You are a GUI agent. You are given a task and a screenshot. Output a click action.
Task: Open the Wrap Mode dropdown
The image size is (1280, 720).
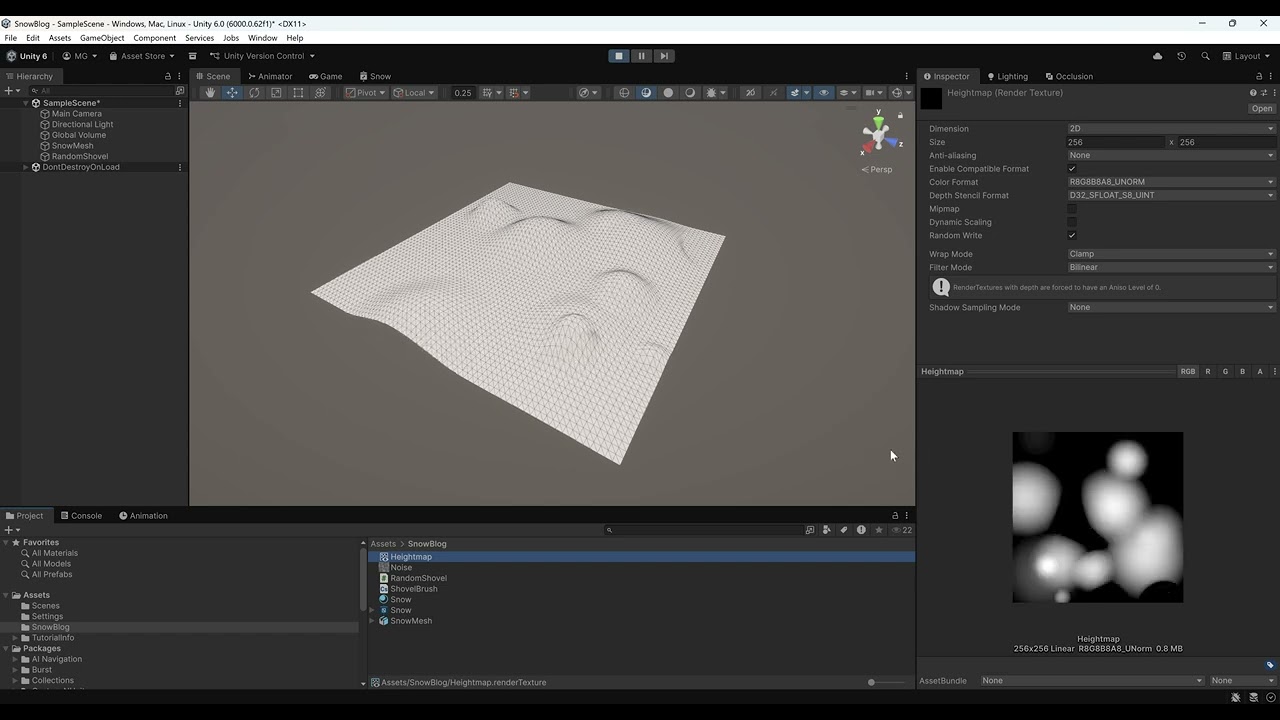pos(1170,254)
